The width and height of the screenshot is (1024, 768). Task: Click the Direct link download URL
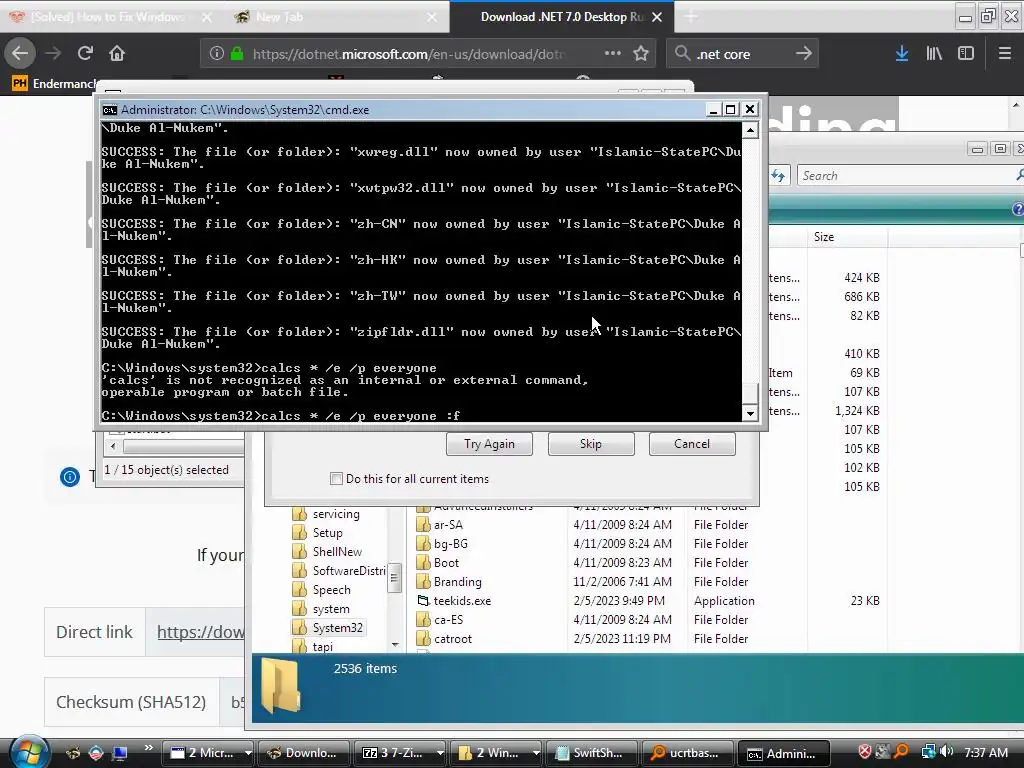click(200, 632)
